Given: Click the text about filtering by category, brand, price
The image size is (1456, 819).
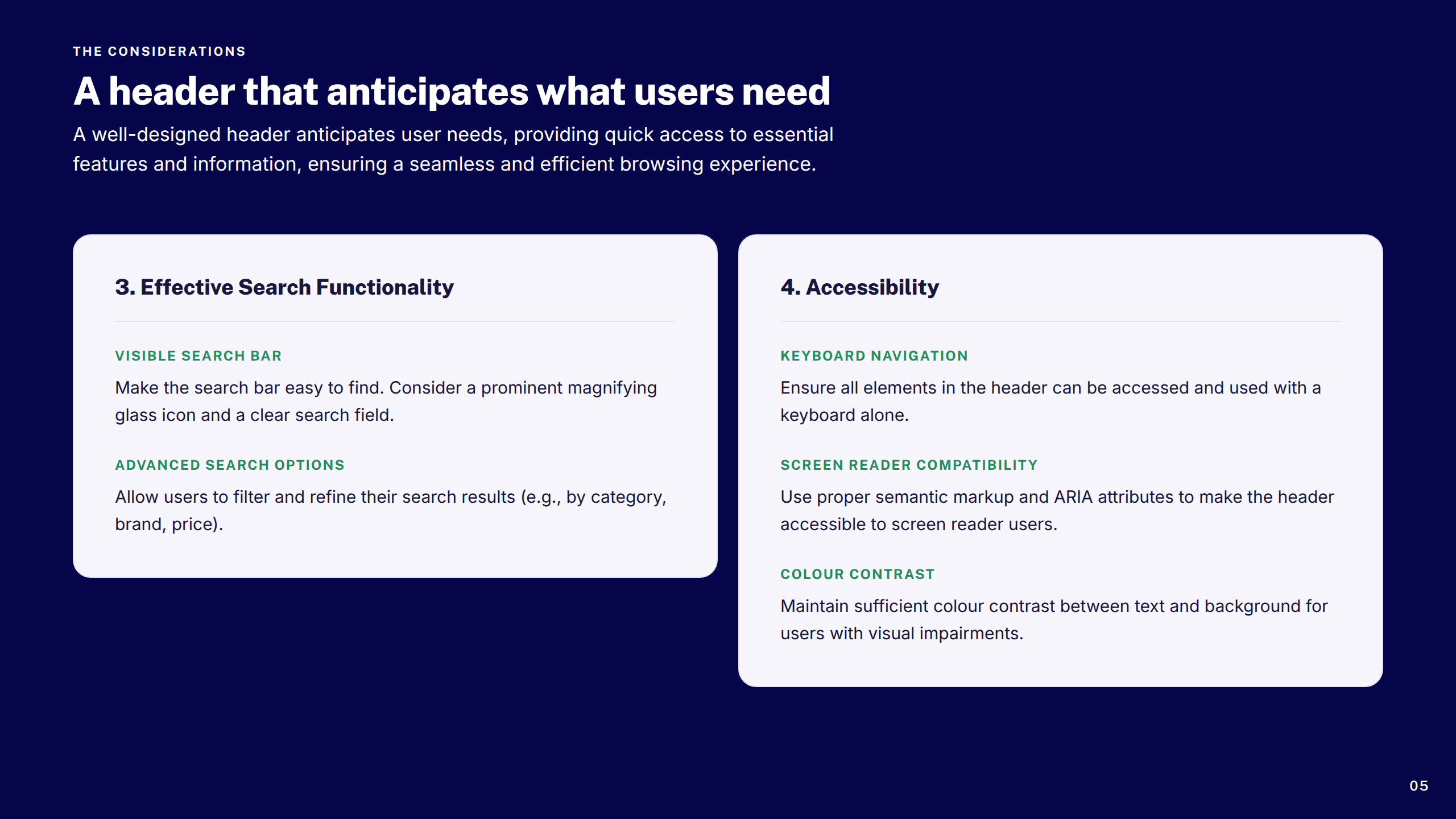Looking at the screenshot, I should 391,511.
